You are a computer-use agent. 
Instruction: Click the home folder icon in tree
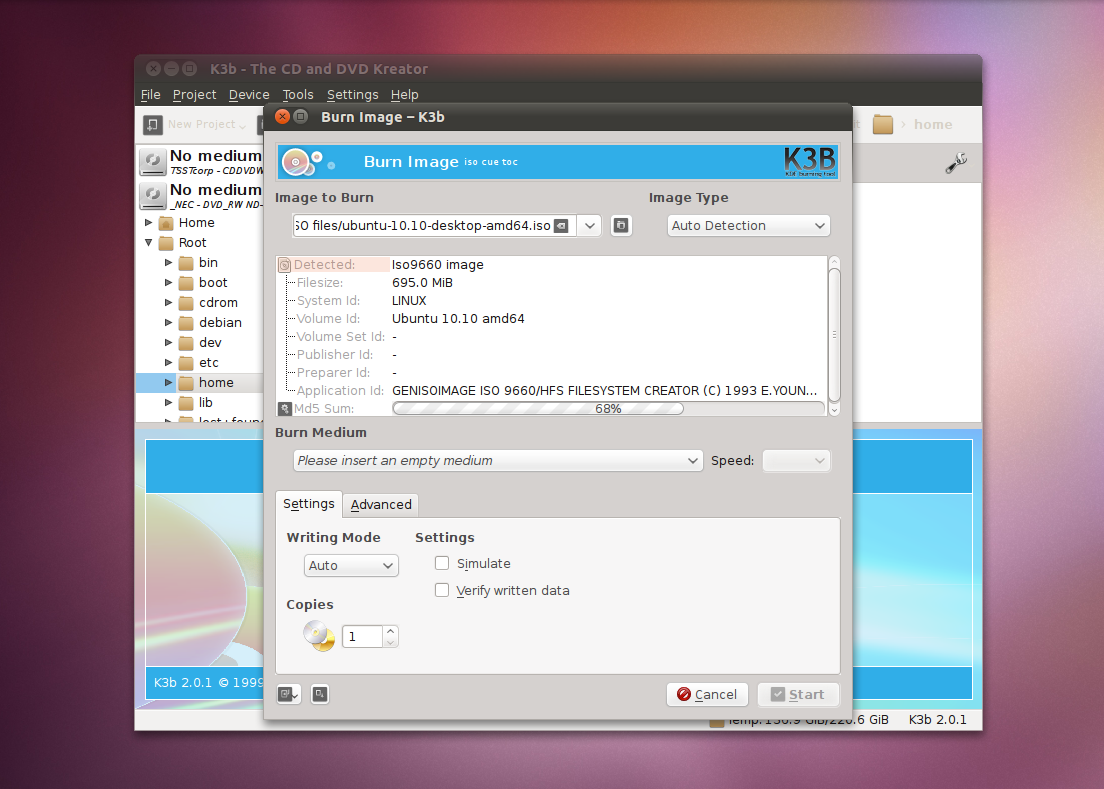point(186,382)
